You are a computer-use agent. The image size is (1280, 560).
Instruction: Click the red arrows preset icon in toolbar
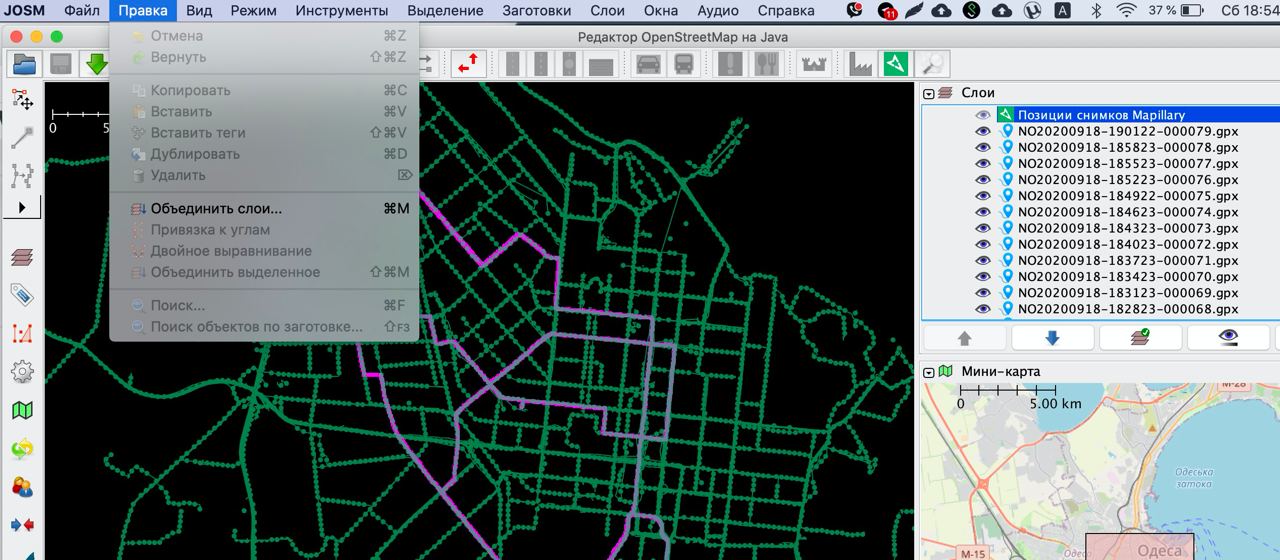pos(467,64)
